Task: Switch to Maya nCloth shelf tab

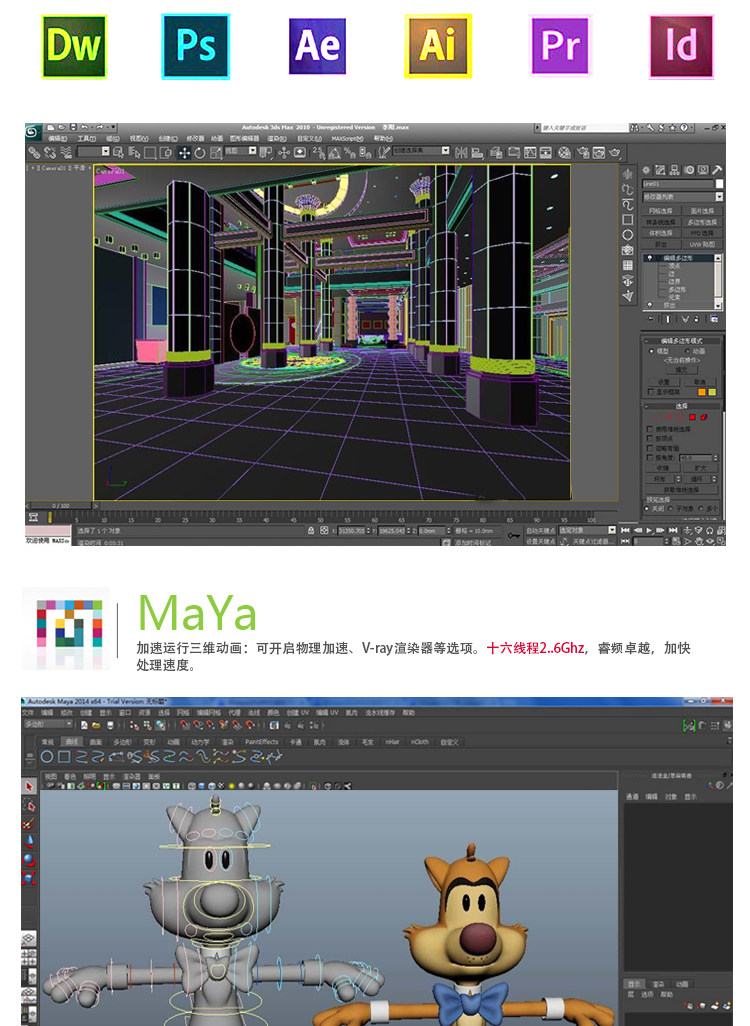Action: coord(420,742)
